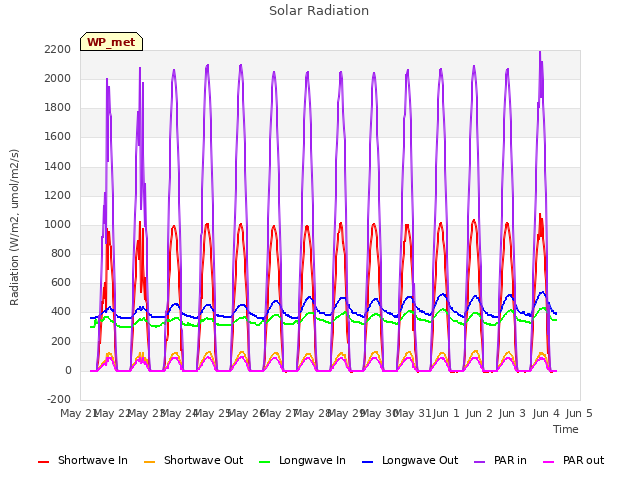Screen dimensions: 640x480
Task: Click the red Shortwave In legend swatch
Action: point(43,462)
